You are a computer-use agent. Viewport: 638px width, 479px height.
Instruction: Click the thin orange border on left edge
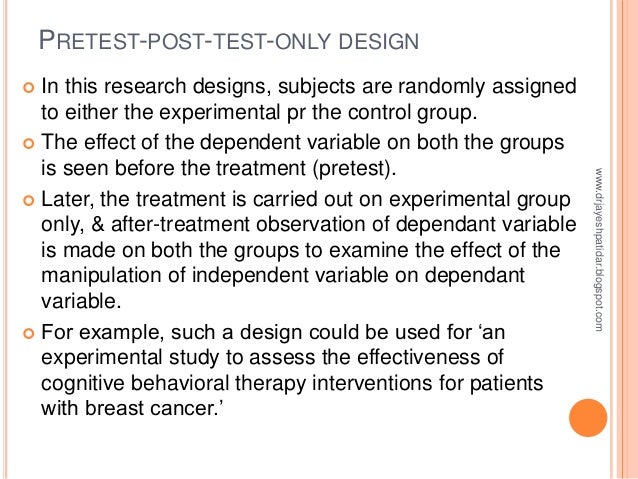5,239
